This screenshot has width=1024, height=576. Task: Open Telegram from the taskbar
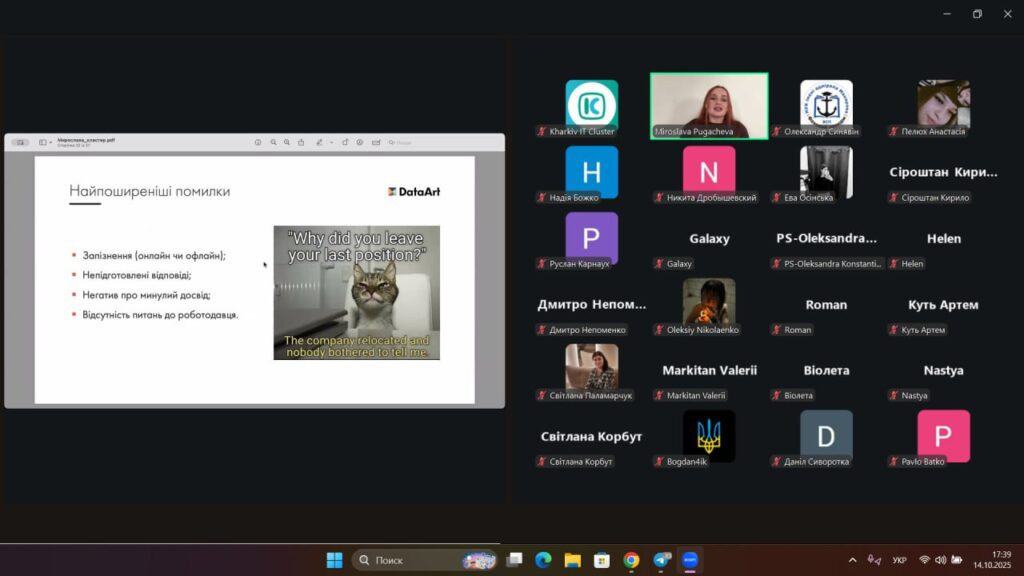[x=661, y=560]
